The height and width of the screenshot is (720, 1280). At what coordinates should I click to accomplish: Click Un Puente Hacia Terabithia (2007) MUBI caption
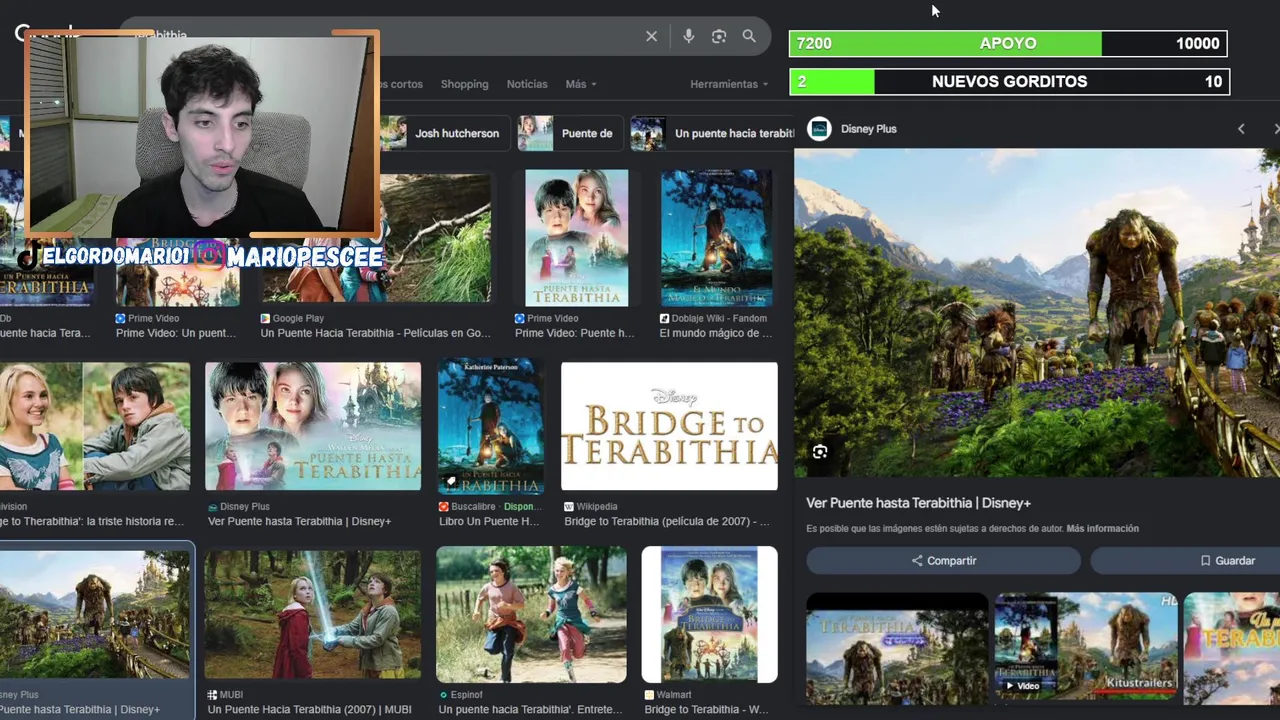point(309,709)
